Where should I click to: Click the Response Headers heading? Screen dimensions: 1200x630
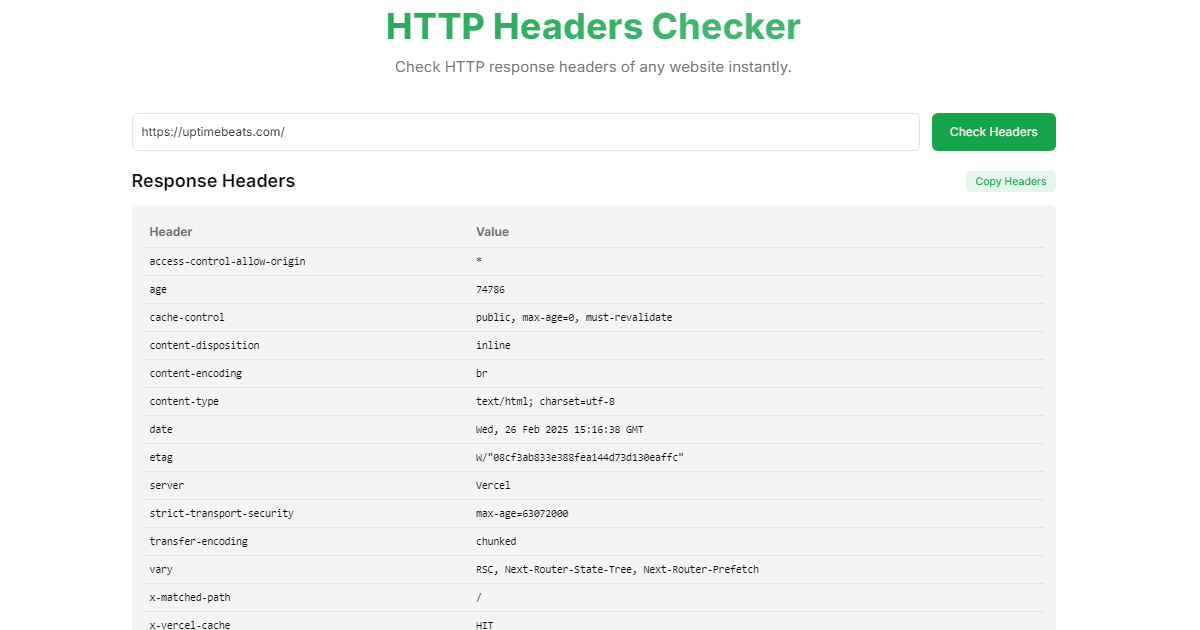tap(213, 181)
